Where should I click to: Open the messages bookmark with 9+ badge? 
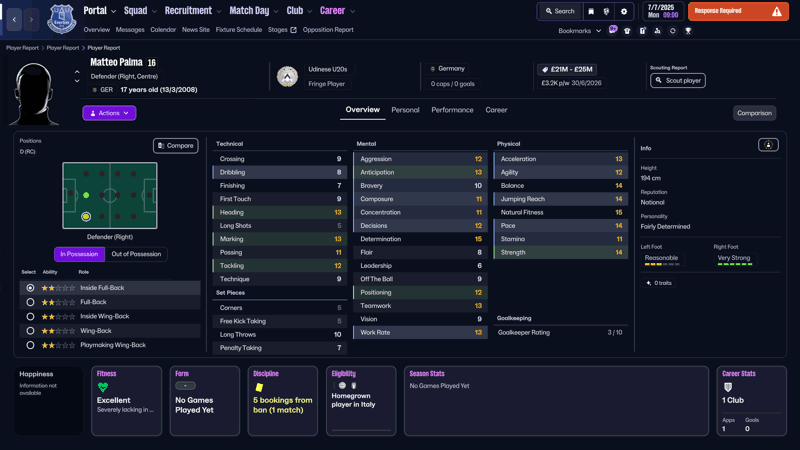pos(613,30)
